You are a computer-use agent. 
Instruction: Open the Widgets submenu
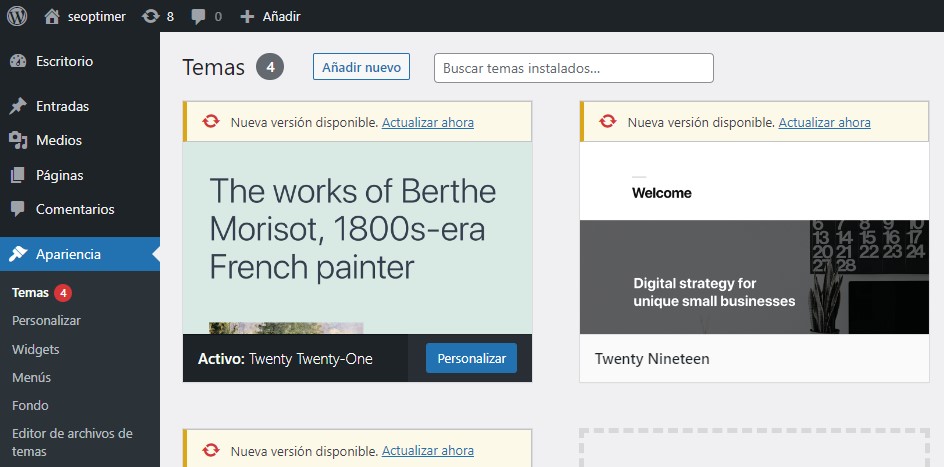point(36,349)
